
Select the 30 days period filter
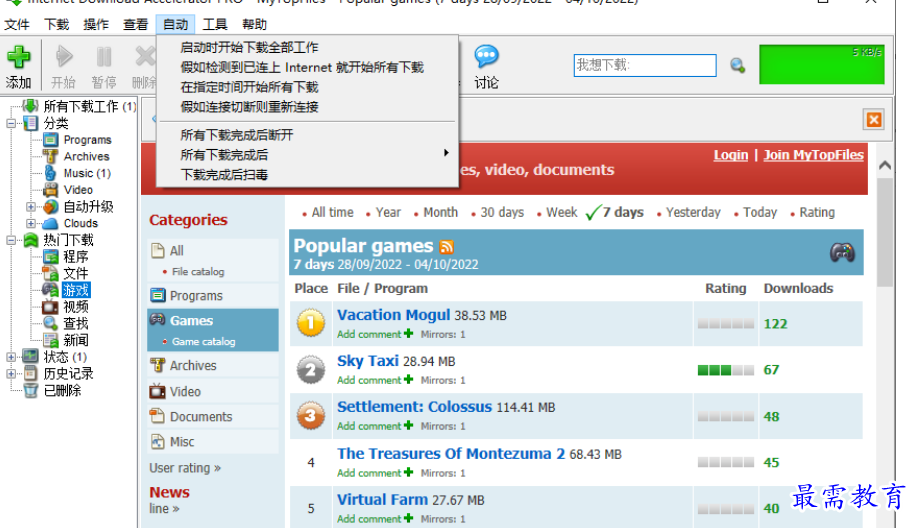pyautogui.click(x=502, y=213)
